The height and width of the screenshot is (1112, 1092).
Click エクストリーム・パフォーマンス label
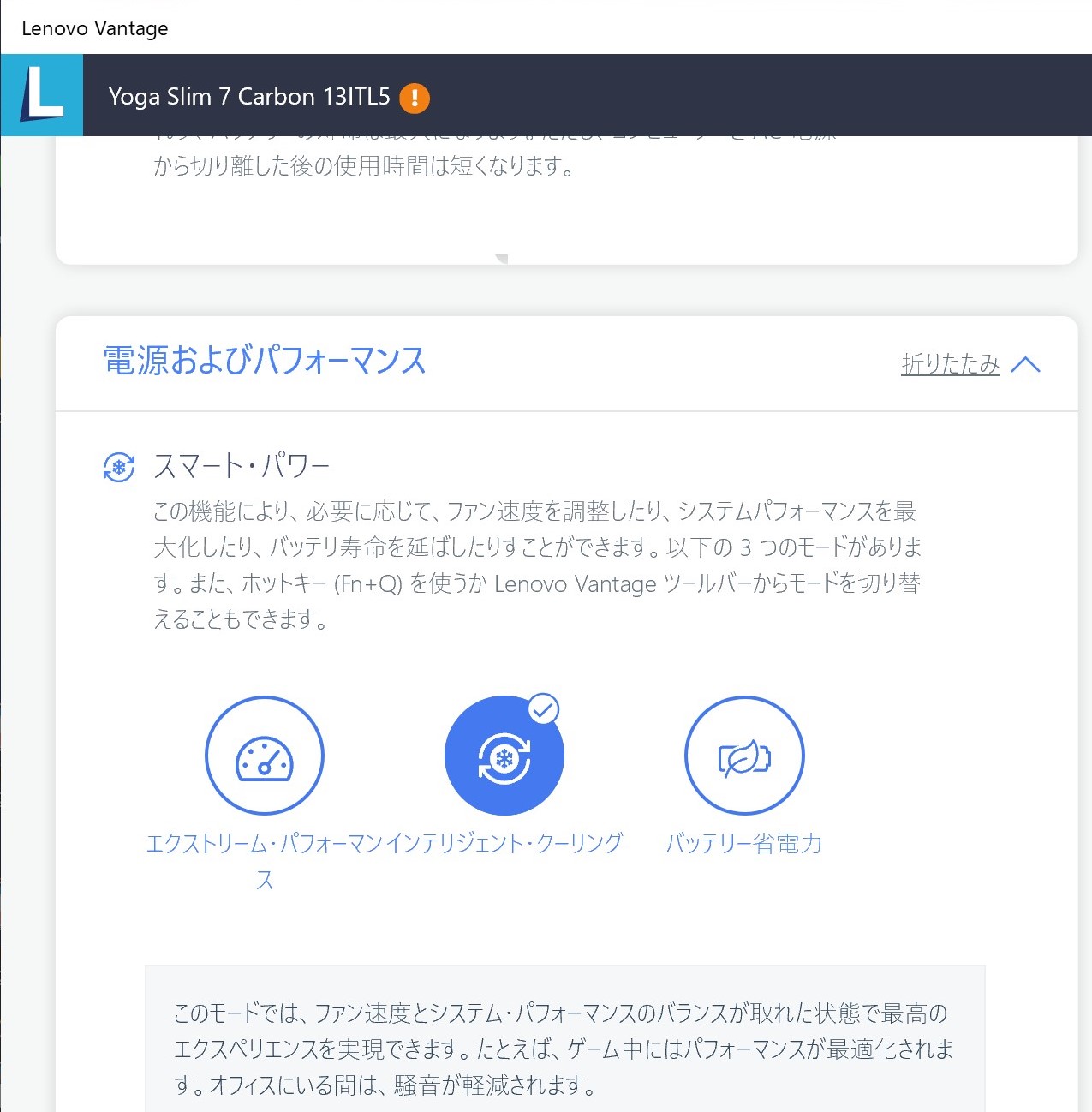point(265,861)
